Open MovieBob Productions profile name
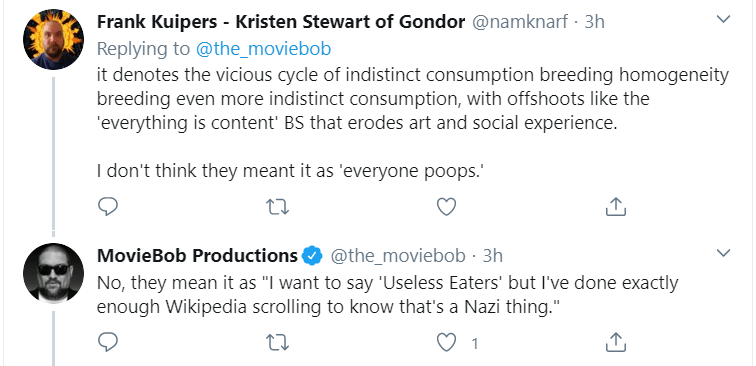The image size is (756, 366). 197,256
